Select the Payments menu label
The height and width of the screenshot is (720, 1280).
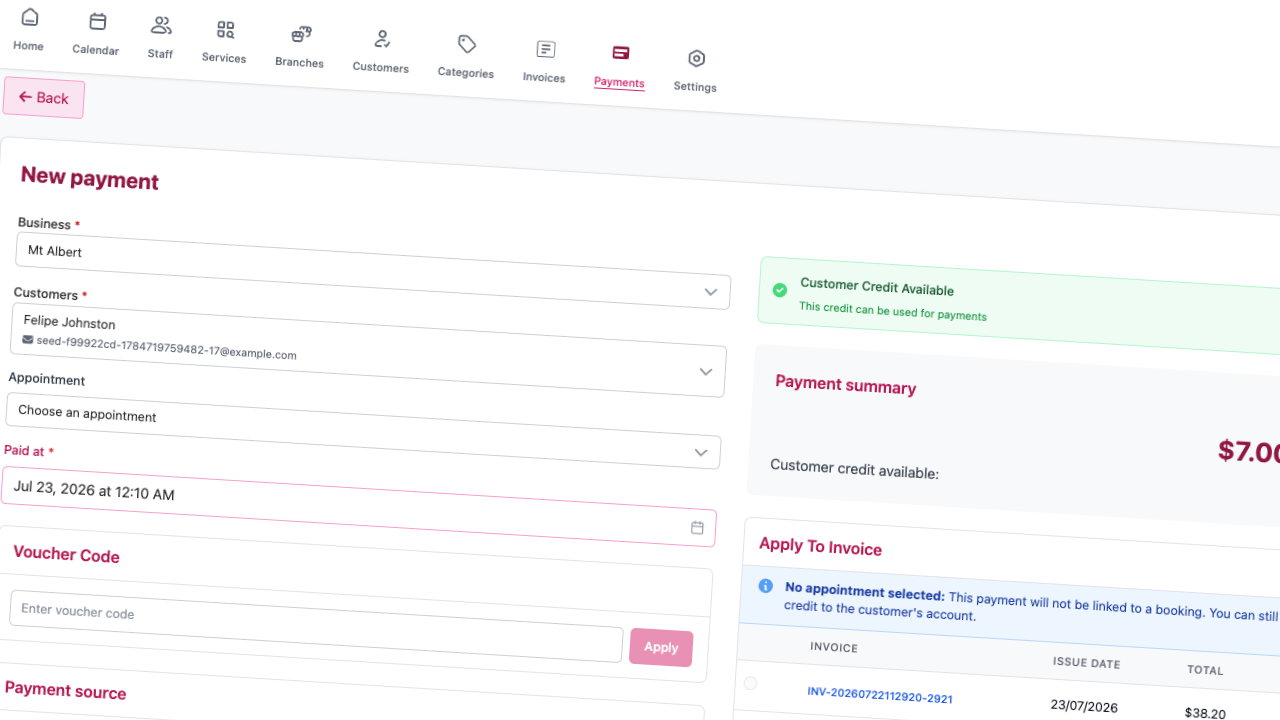tap(619, 82)
